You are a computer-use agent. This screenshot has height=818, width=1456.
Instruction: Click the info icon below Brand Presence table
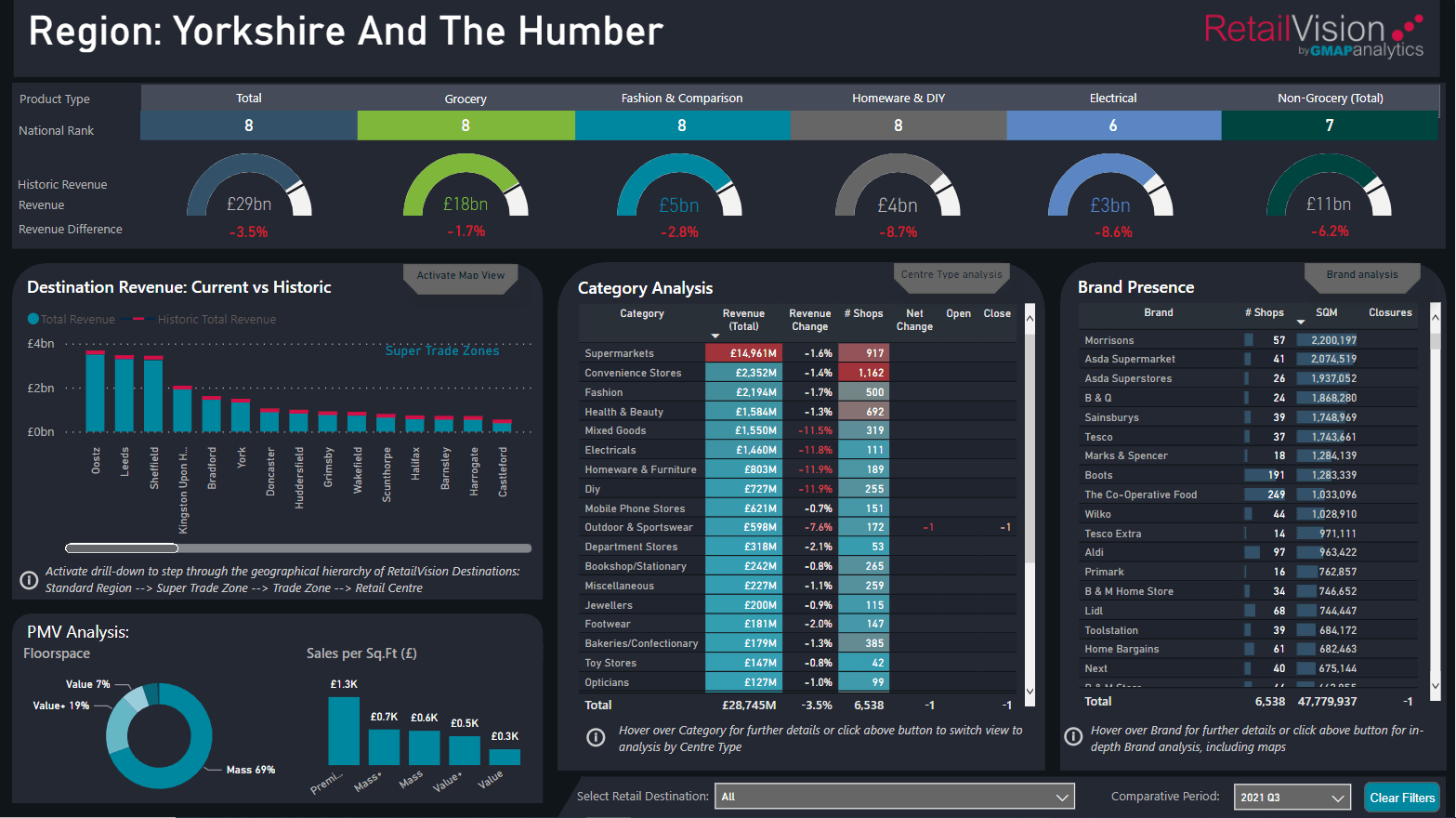(x=1073, y=737)
